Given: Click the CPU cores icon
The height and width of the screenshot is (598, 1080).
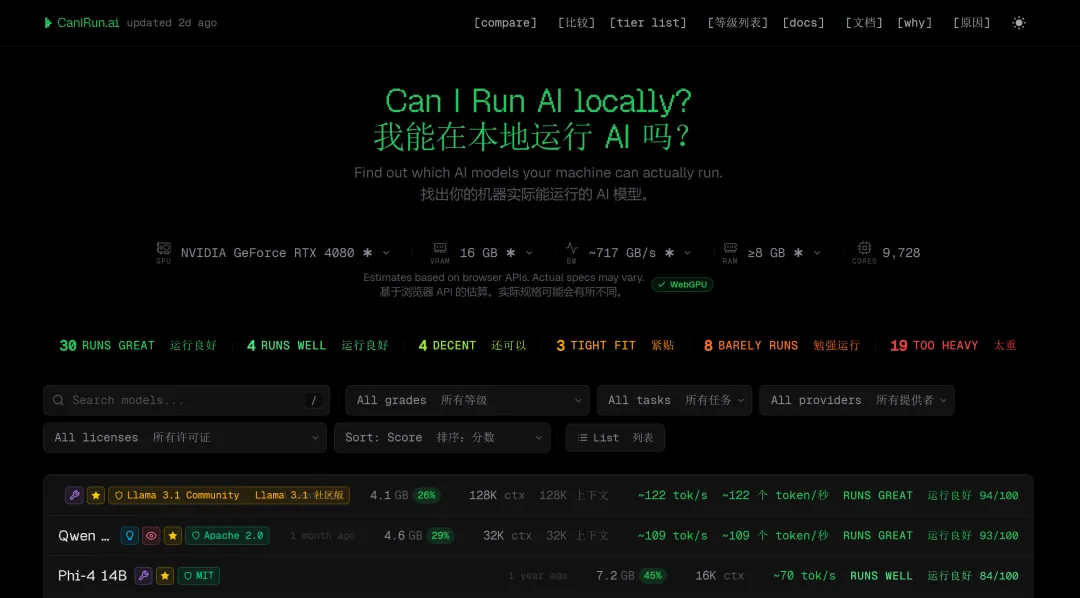Looking at the screenshot, I should pyautogui.click(x=864, y=248).
